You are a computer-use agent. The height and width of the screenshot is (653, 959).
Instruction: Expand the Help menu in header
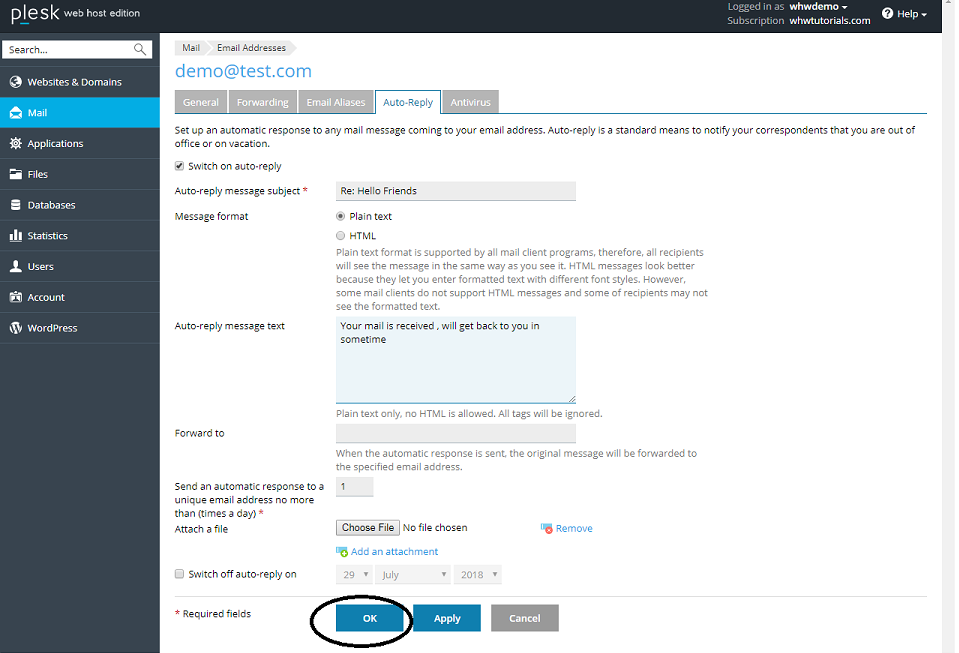coord(904,14)
